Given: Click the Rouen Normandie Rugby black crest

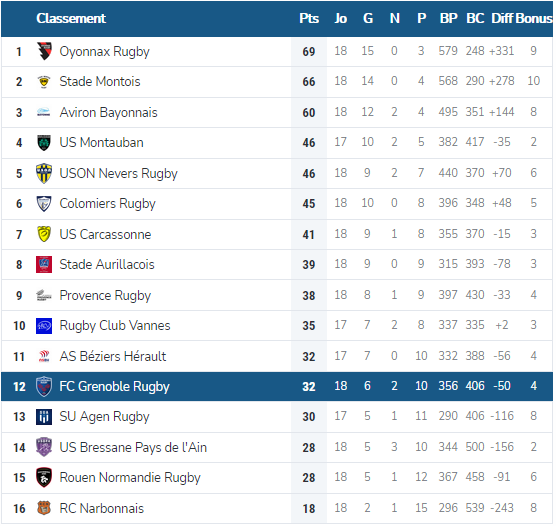Looking at the screenshot, I should 44,478.
